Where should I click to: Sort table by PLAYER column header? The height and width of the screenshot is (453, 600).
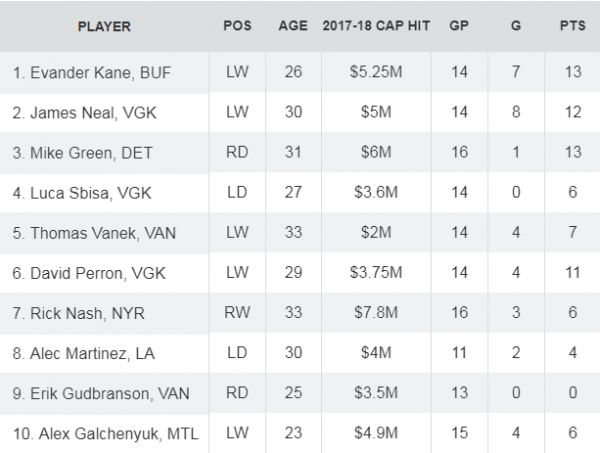(x=104, y=27)
